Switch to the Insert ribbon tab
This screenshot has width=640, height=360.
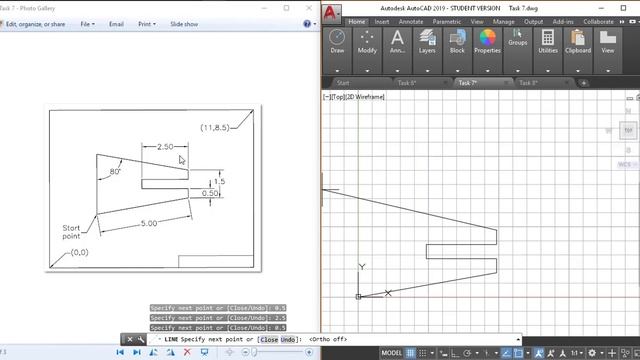click(382, 22)
